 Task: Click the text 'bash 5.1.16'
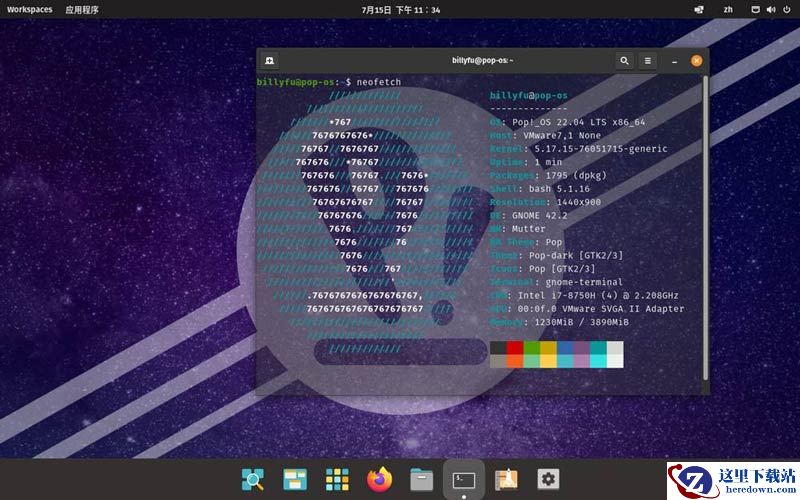tap(559, 189)
